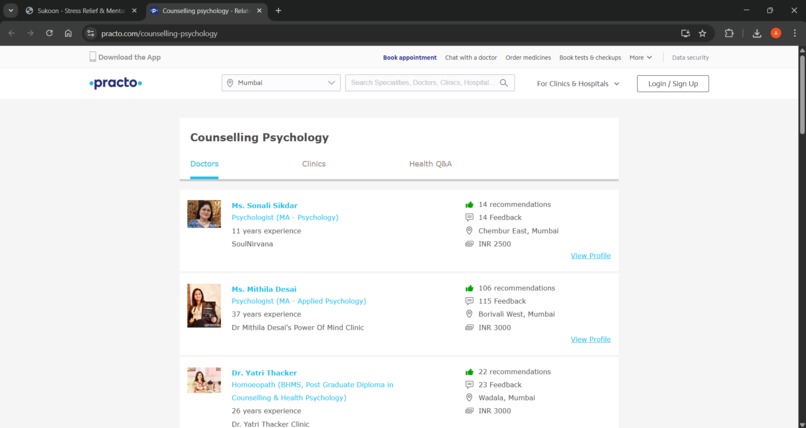View Profile for Ms. Mithila Desai
The width and height of the screenshot is (806, 428).
click(x=591, y=340)
